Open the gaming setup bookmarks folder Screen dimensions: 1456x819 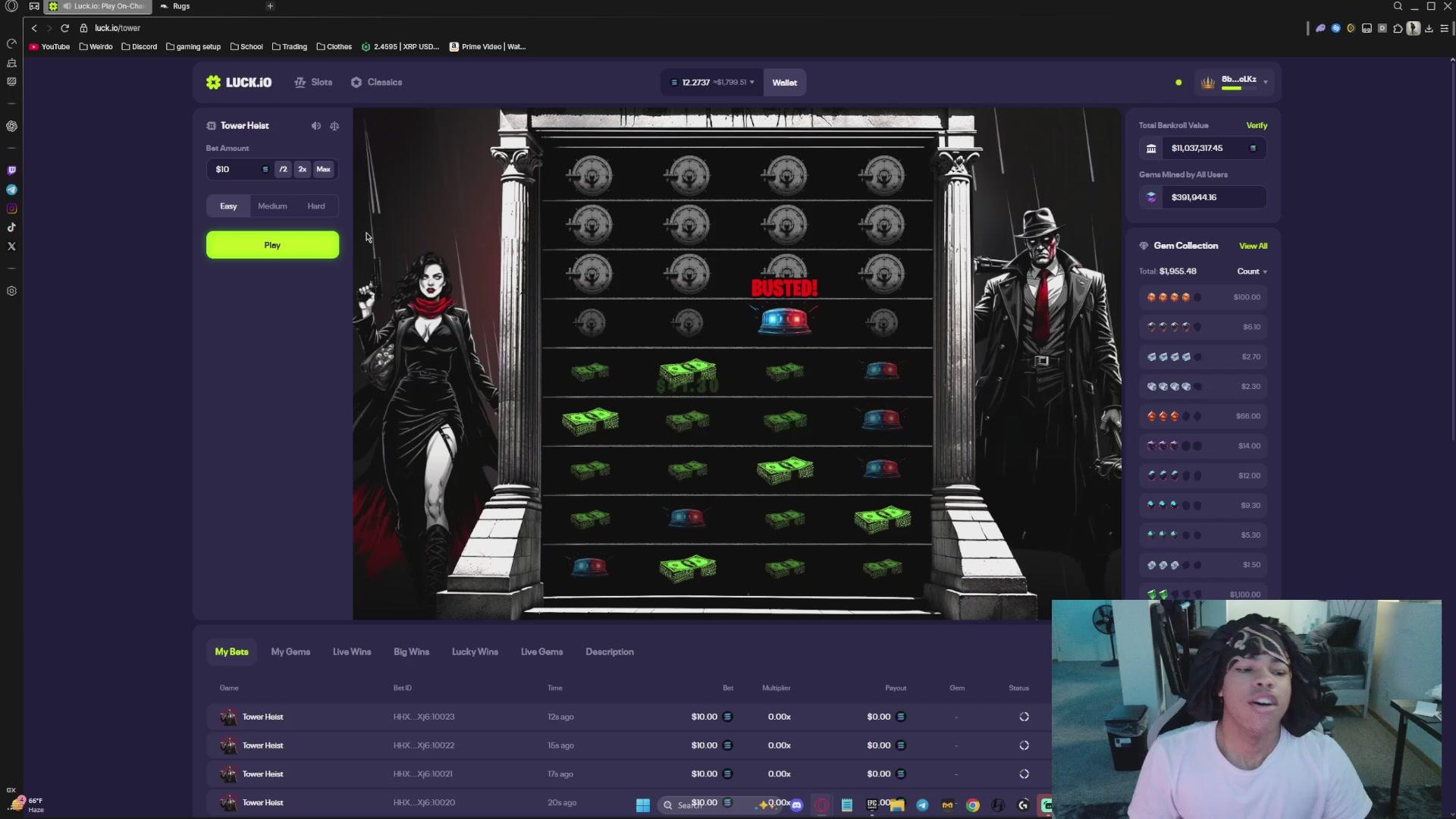(193, 47)
